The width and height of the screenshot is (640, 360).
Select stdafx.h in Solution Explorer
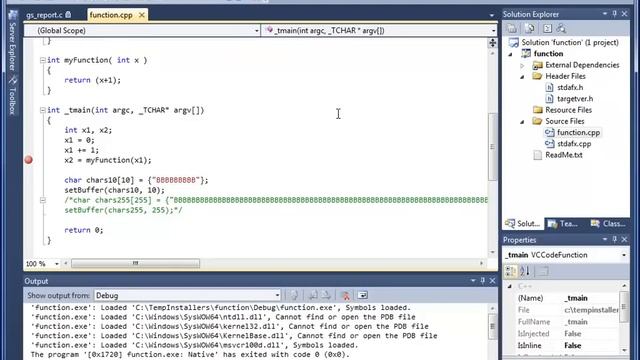click(x=570, y=87)
